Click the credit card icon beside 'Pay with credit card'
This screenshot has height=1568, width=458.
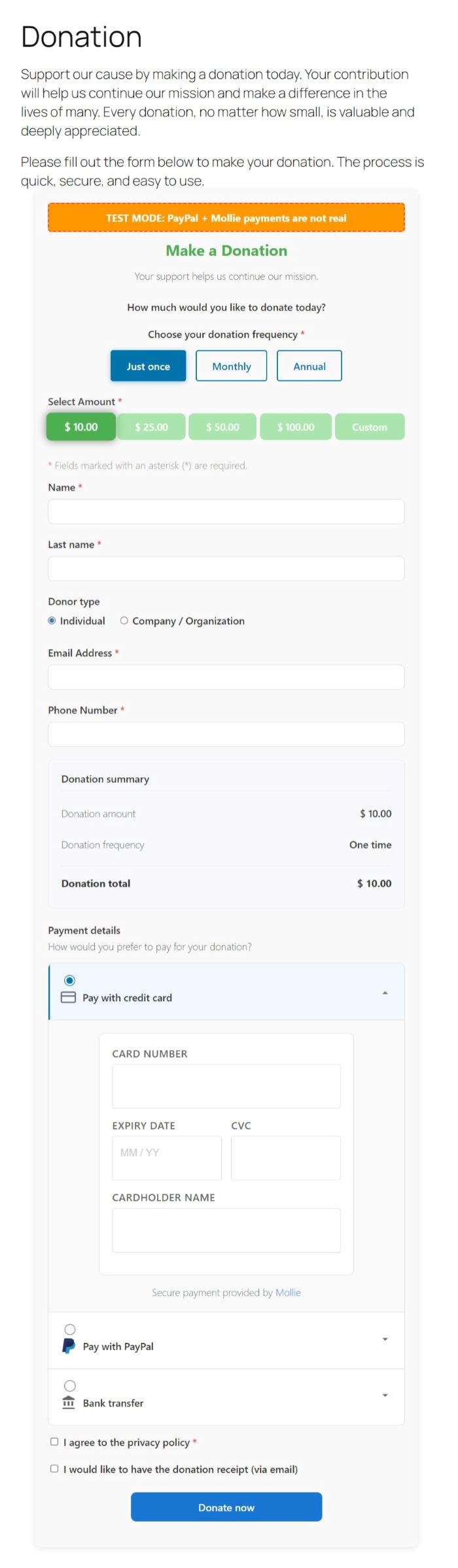pos(68,998)
